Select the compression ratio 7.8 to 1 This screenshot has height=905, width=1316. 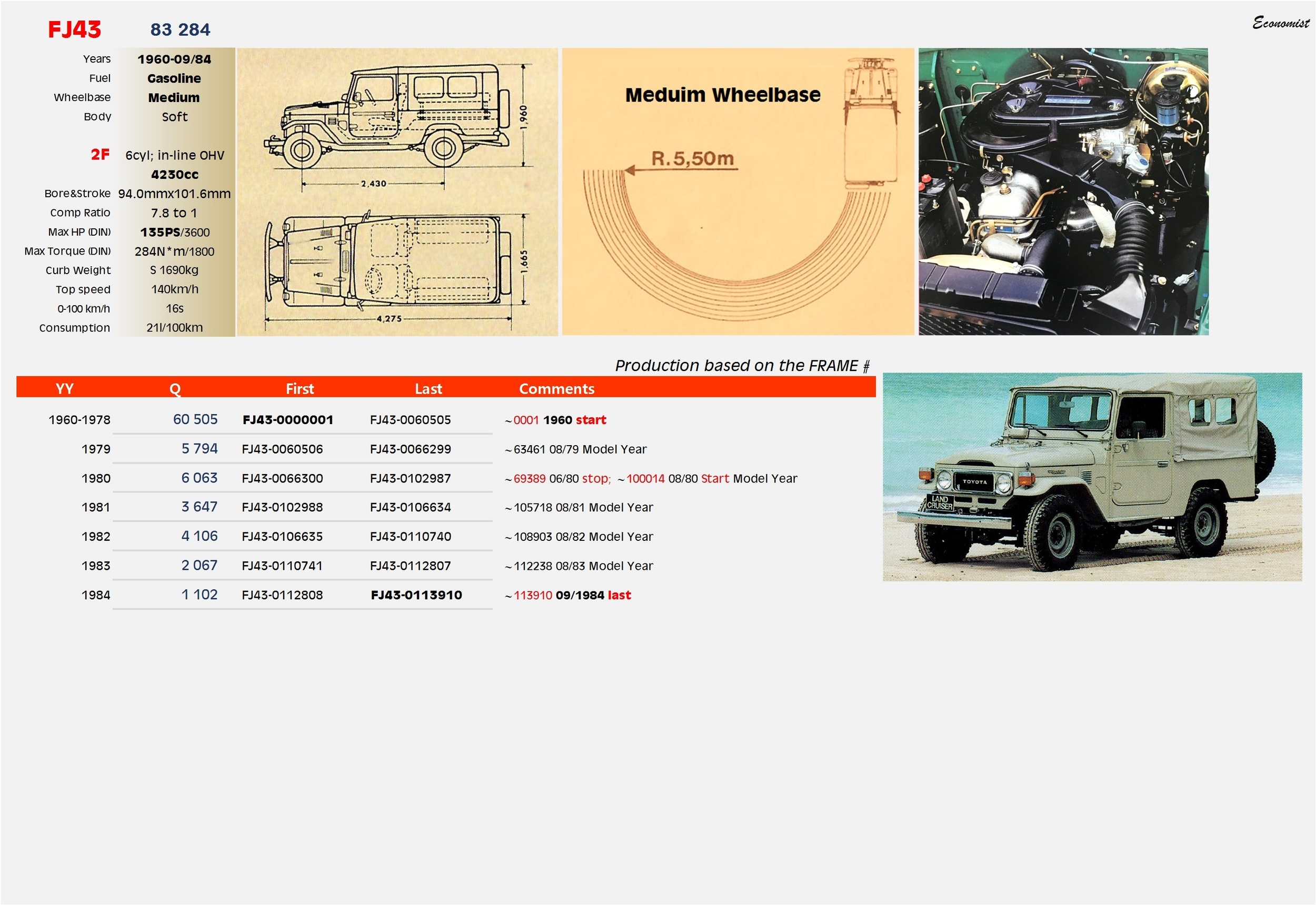pos(174,213)
